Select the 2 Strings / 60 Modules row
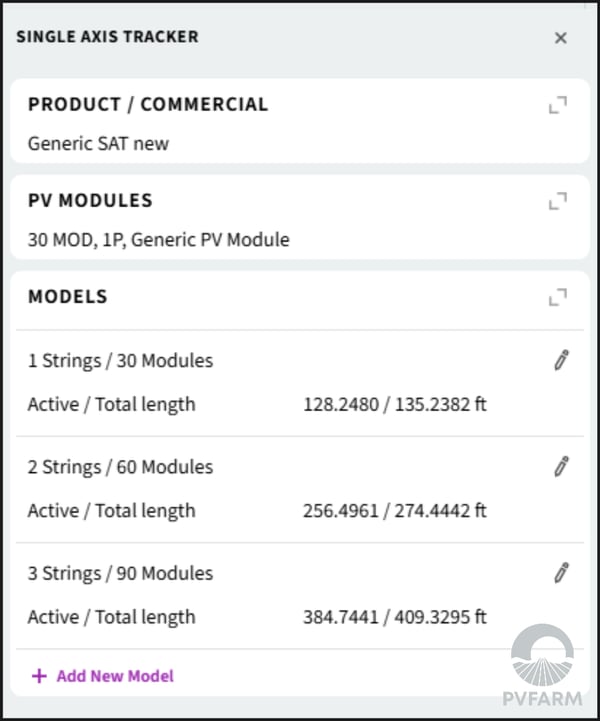Viewport: 600px width, 721px height. click(300, 489)
